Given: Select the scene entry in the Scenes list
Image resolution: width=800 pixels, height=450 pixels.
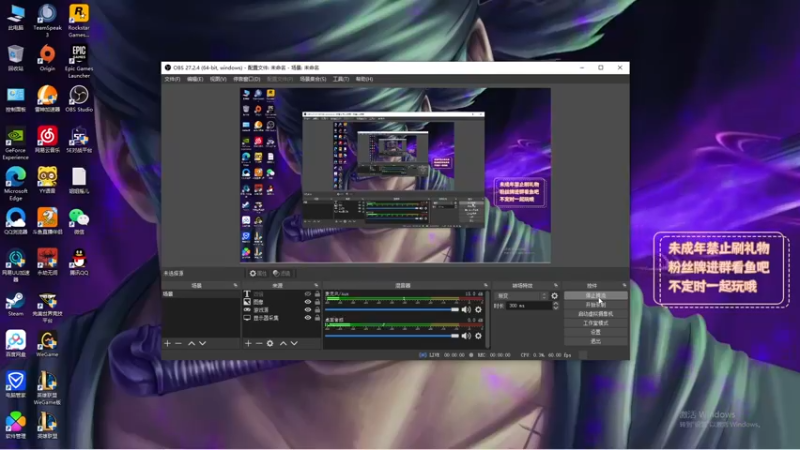Looking at the screenshot, I should point(201,294).
